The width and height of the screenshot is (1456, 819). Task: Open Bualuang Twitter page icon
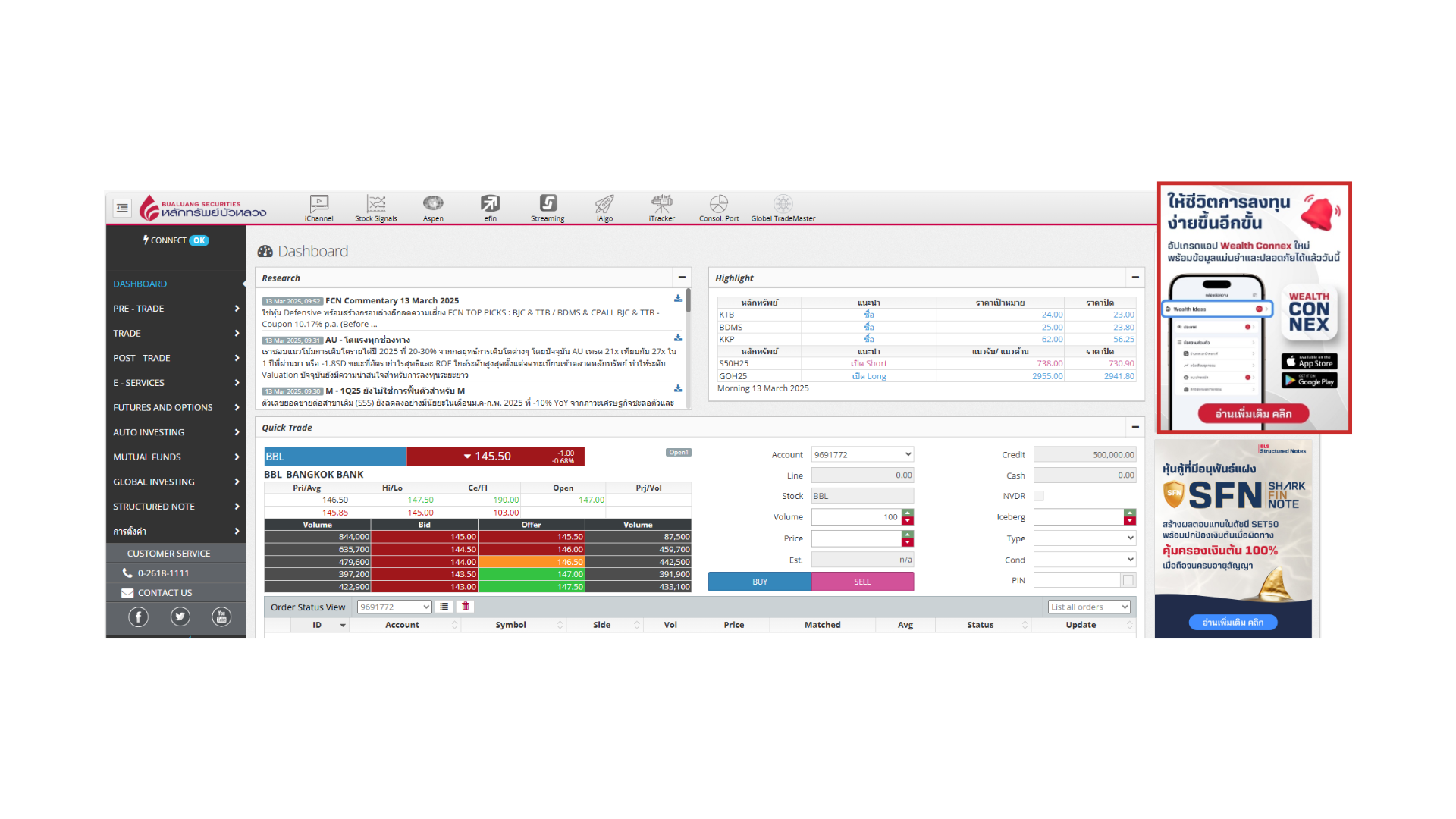click(x=180, y=617)
